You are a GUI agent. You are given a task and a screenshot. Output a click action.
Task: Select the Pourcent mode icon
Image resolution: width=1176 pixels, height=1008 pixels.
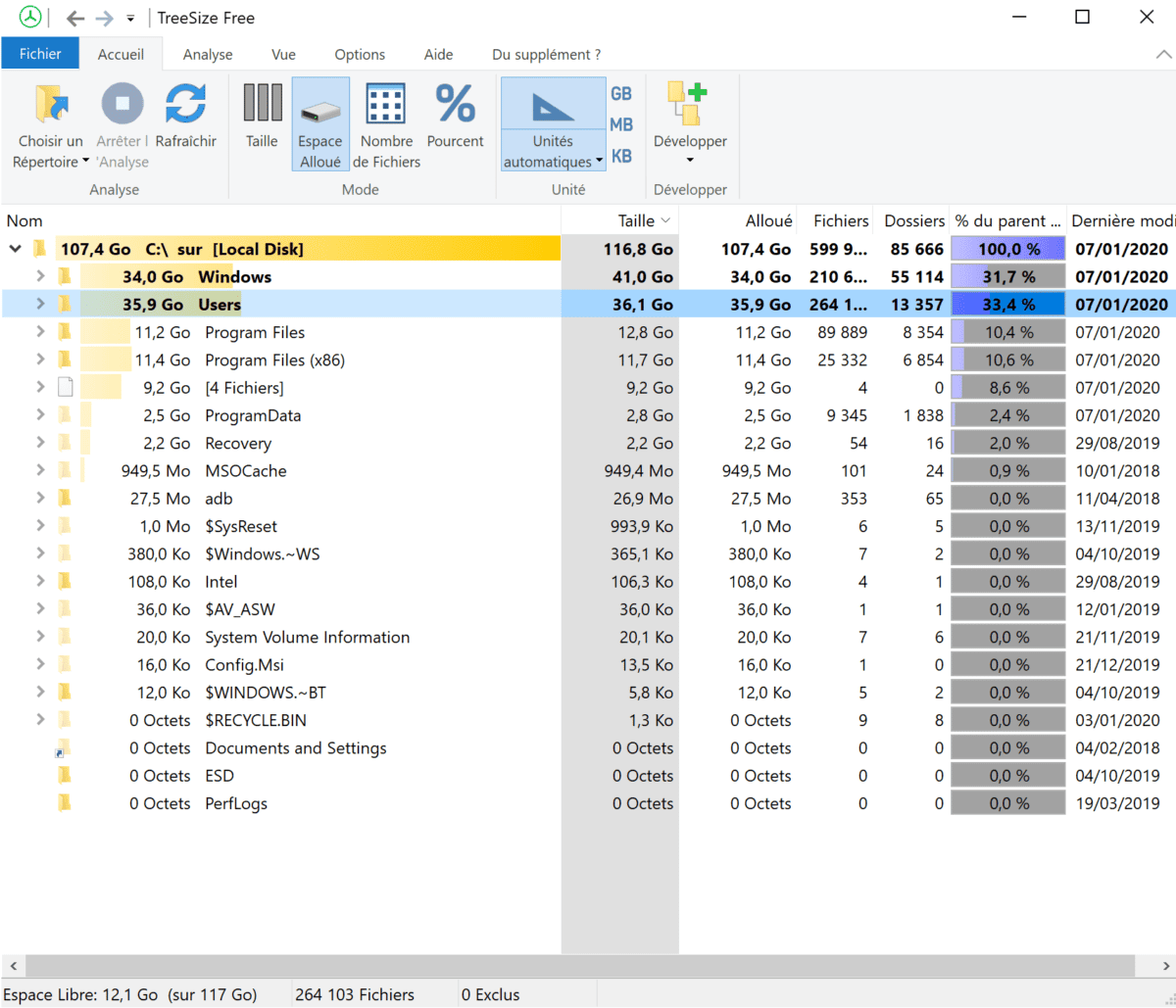click(x=455, y=105)
